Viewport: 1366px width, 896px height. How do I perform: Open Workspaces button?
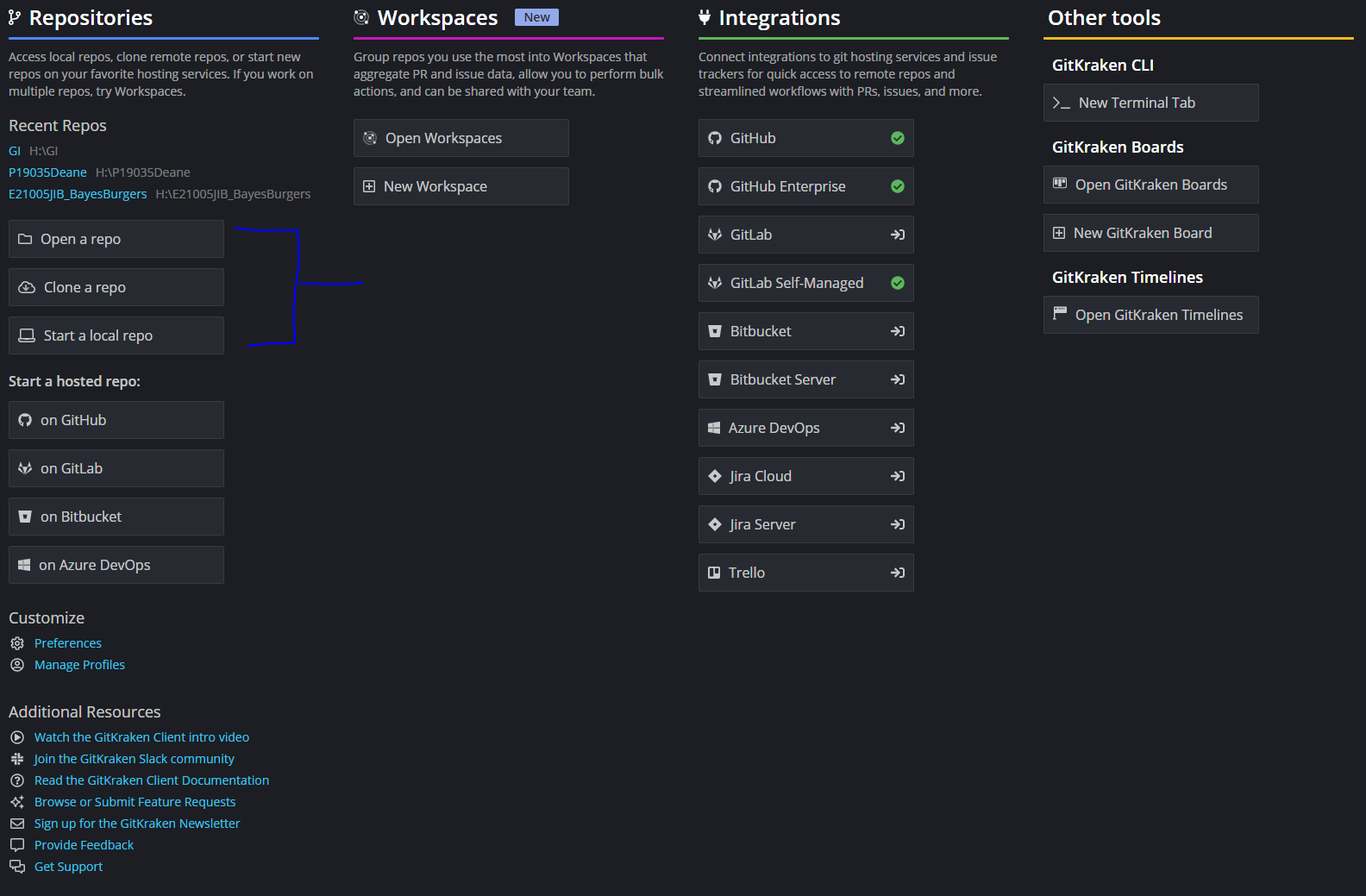click(x=461, y=138)
